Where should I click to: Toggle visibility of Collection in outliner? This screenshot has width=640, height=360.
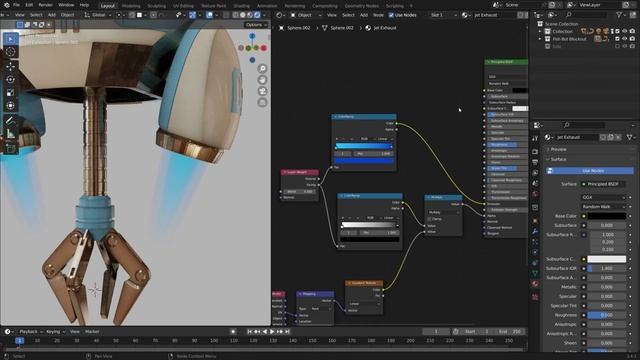[625, 31]
